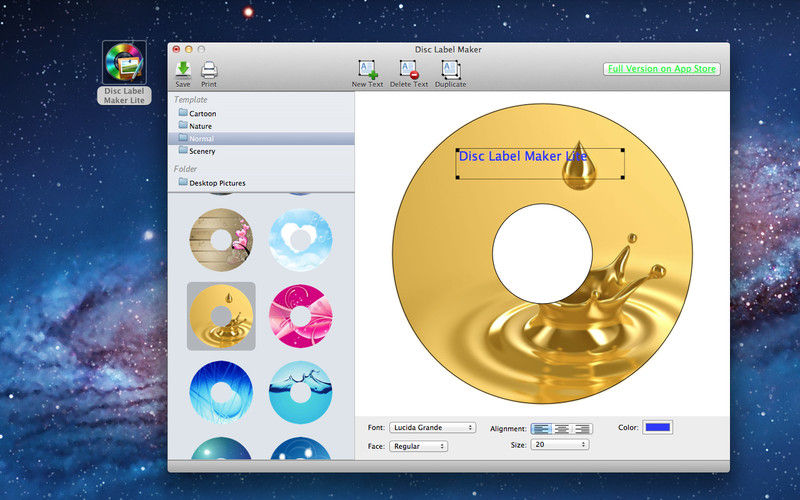
Task: Open the Face dropdown Regular
Action: (x=418, y=446)
